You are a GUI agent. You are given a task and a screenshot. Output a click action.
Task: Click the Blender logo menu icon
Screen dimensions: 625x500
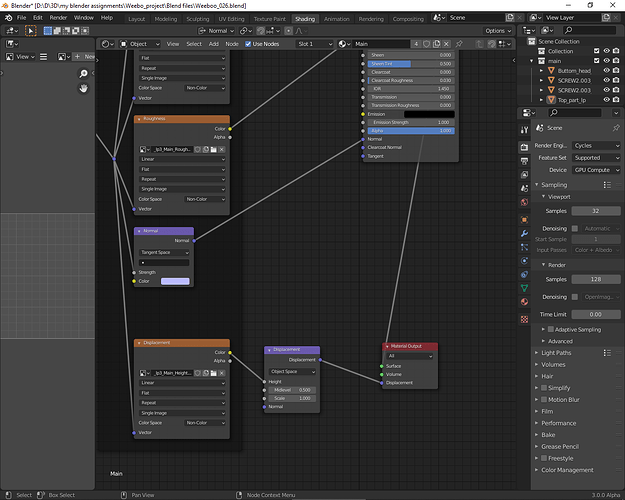tap(8, 18)
